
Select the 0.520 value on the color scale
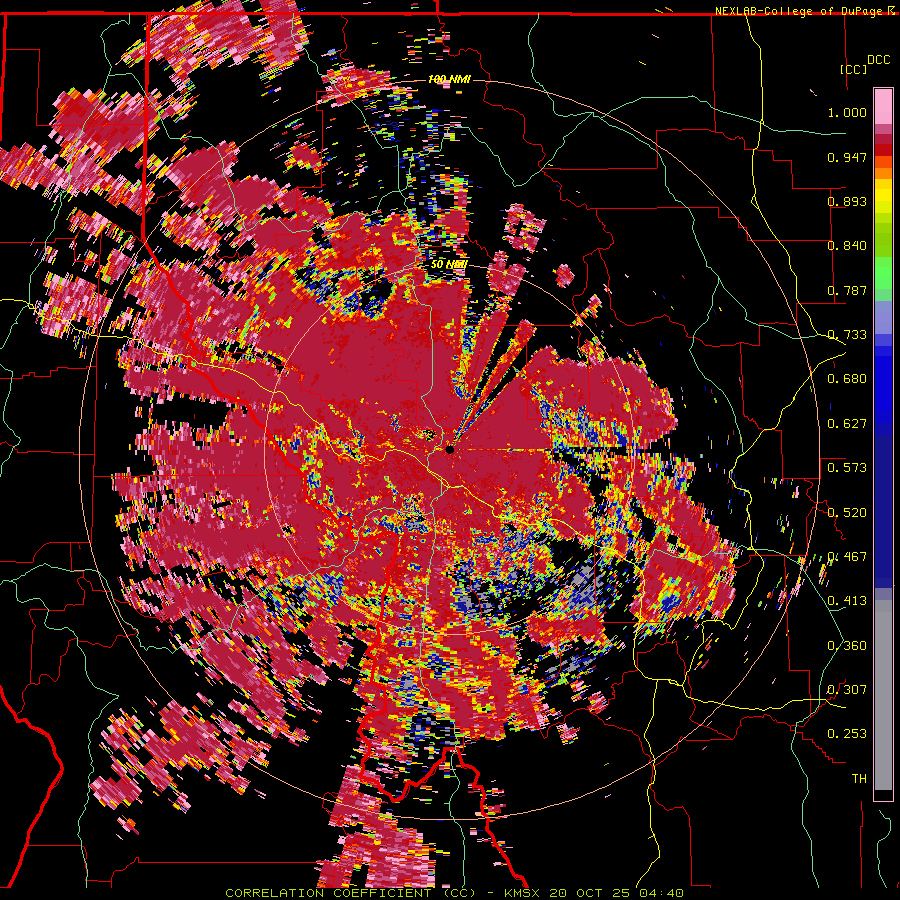click(847, 513)
